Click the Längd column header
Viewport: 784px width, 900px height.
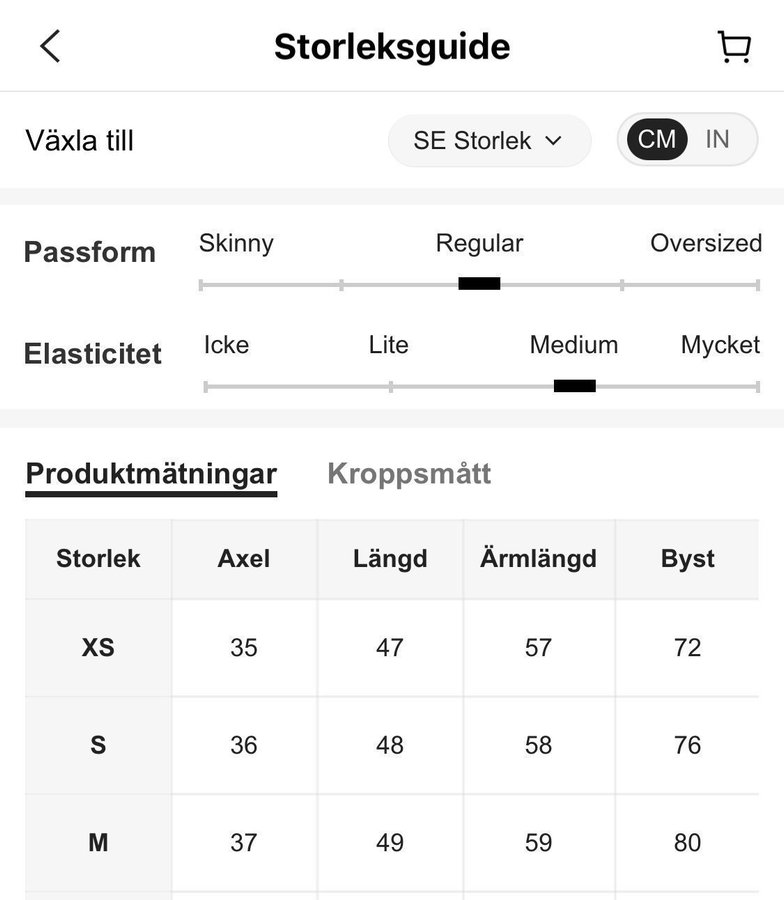point(390,559)
